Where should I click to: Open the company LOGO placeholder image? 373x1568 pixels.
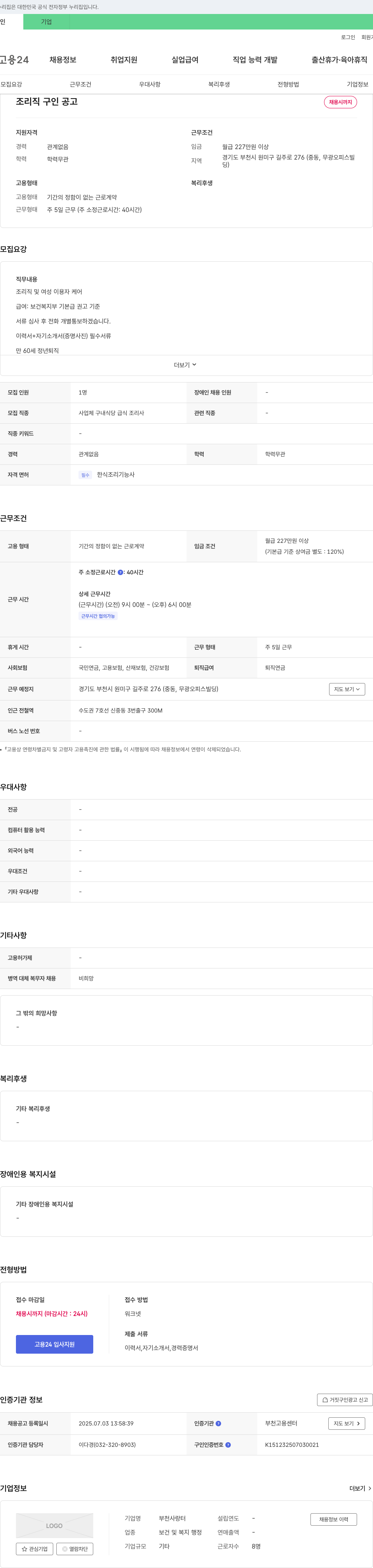pyautogui.click(x=54, y=1525)
